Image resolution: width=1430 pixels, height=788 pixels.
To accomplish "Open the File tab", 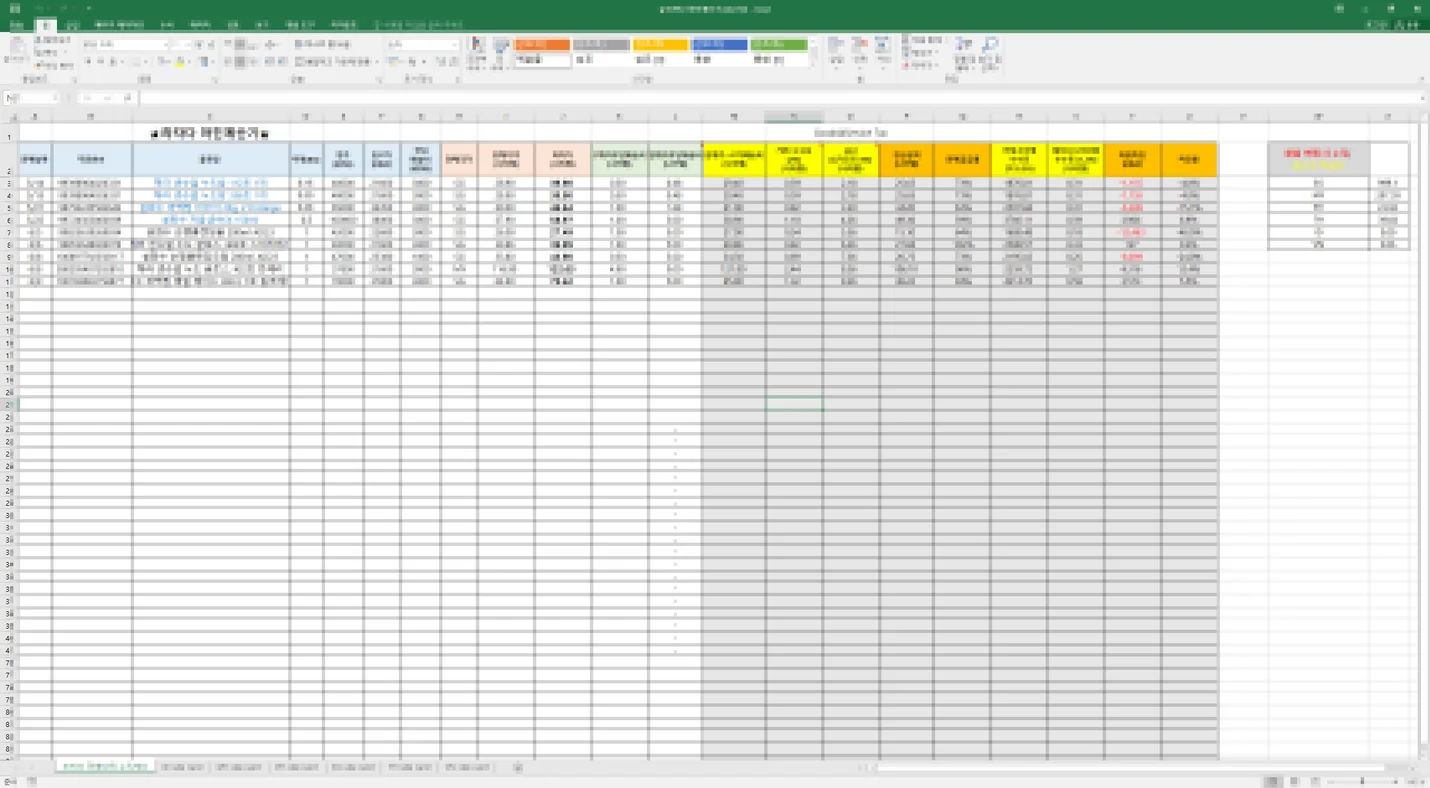I will click(x=15, y=24).
